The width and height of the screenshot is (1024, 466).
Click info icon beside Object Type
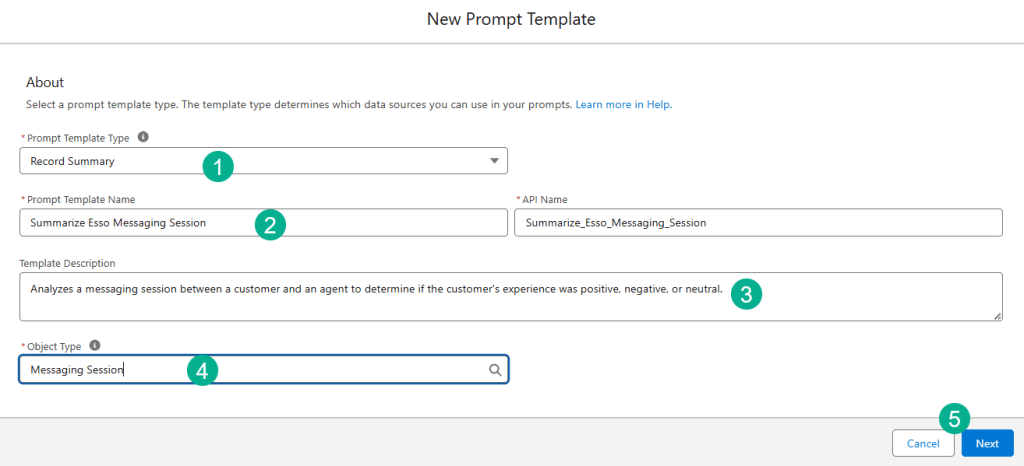click(95, 345)
